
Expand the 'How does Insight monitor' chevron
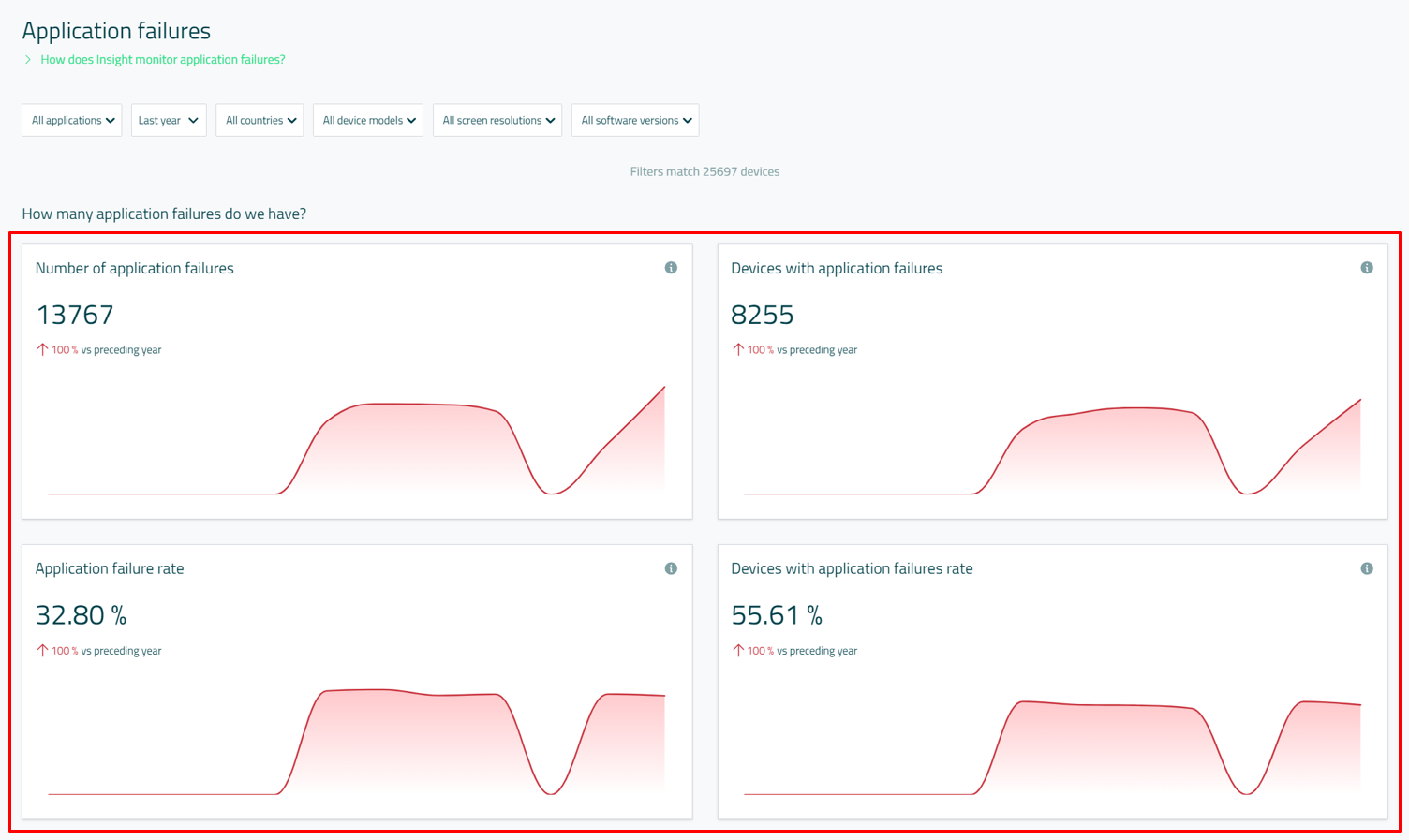pos(28,60)
